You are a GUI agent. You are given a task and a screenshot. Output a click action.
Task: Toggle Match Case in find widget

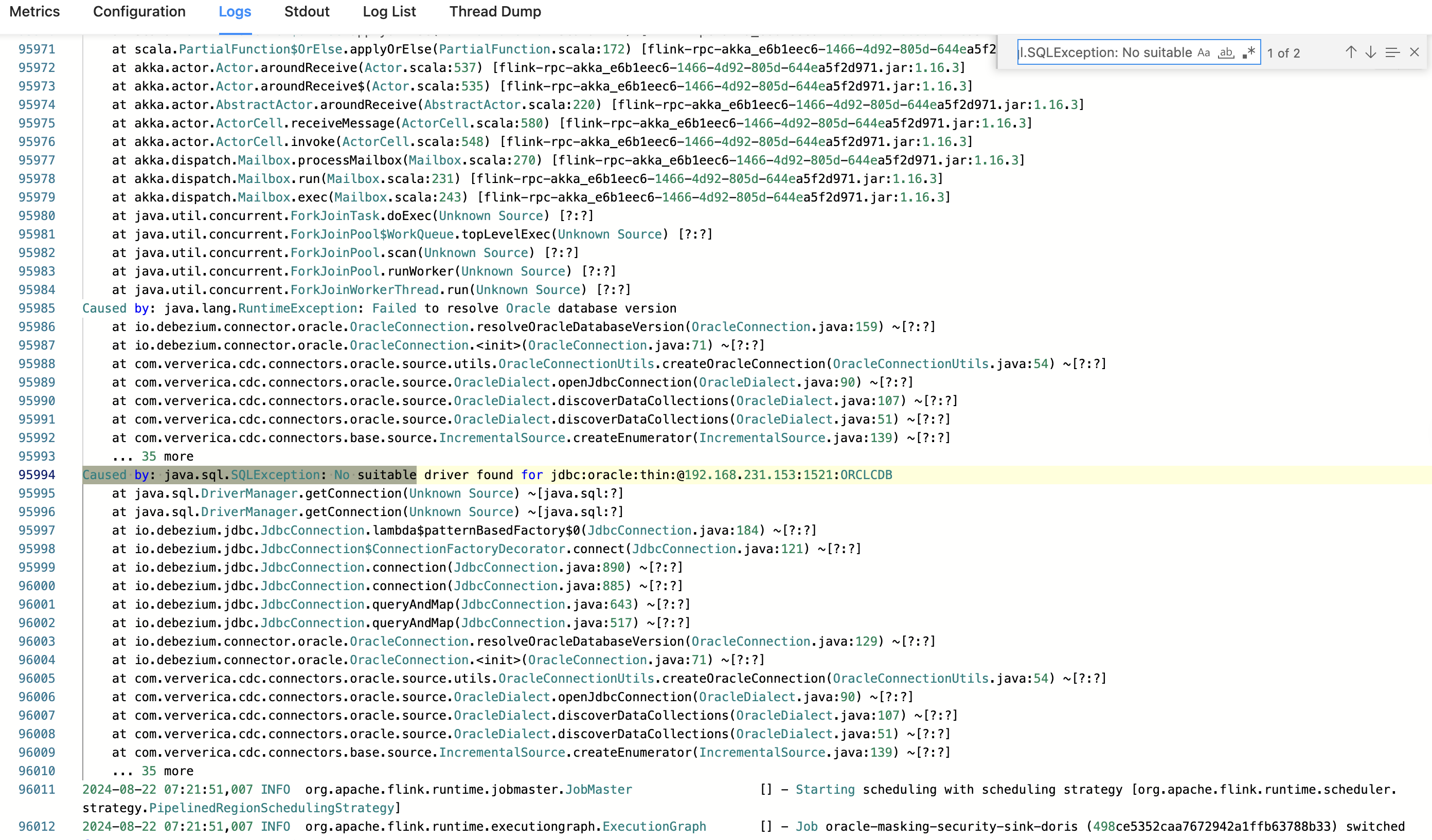click(1204, 53)
